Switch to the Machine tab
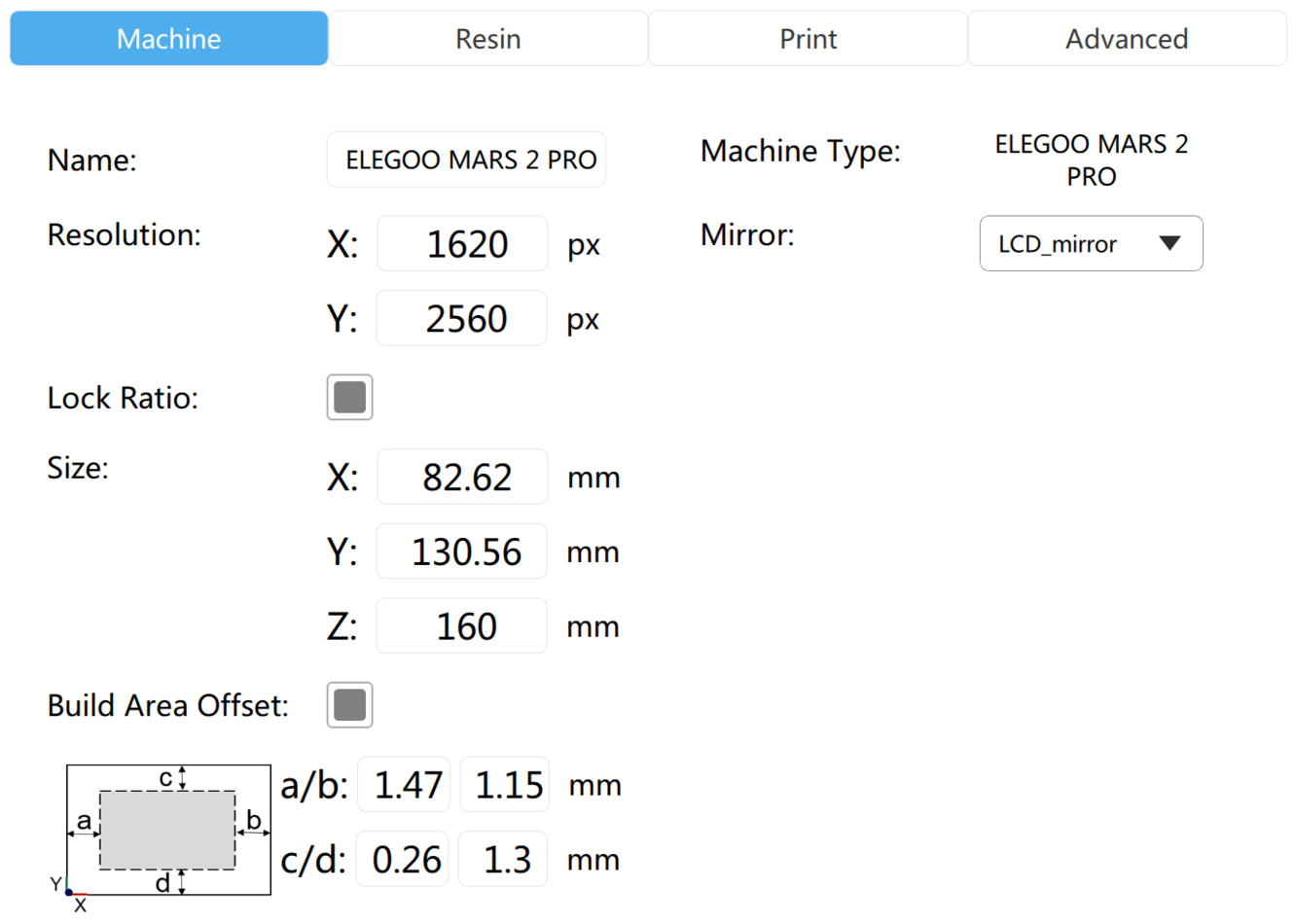The image size is (1295, 924). (169, 39)
